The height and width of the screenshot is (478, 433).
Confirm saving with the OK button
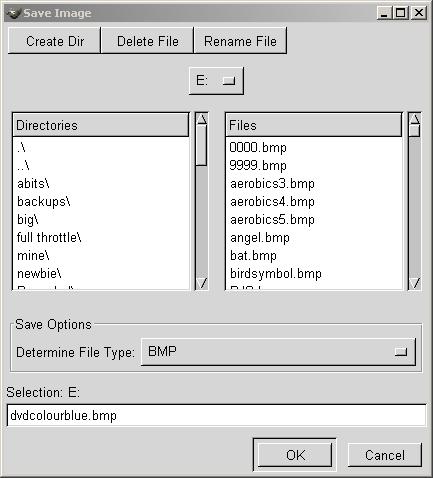295,455
